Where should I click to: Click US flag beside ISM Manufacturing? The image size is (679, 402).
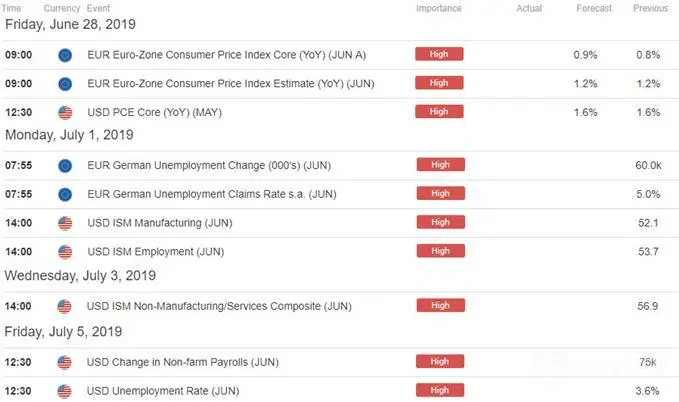[65, 223]
